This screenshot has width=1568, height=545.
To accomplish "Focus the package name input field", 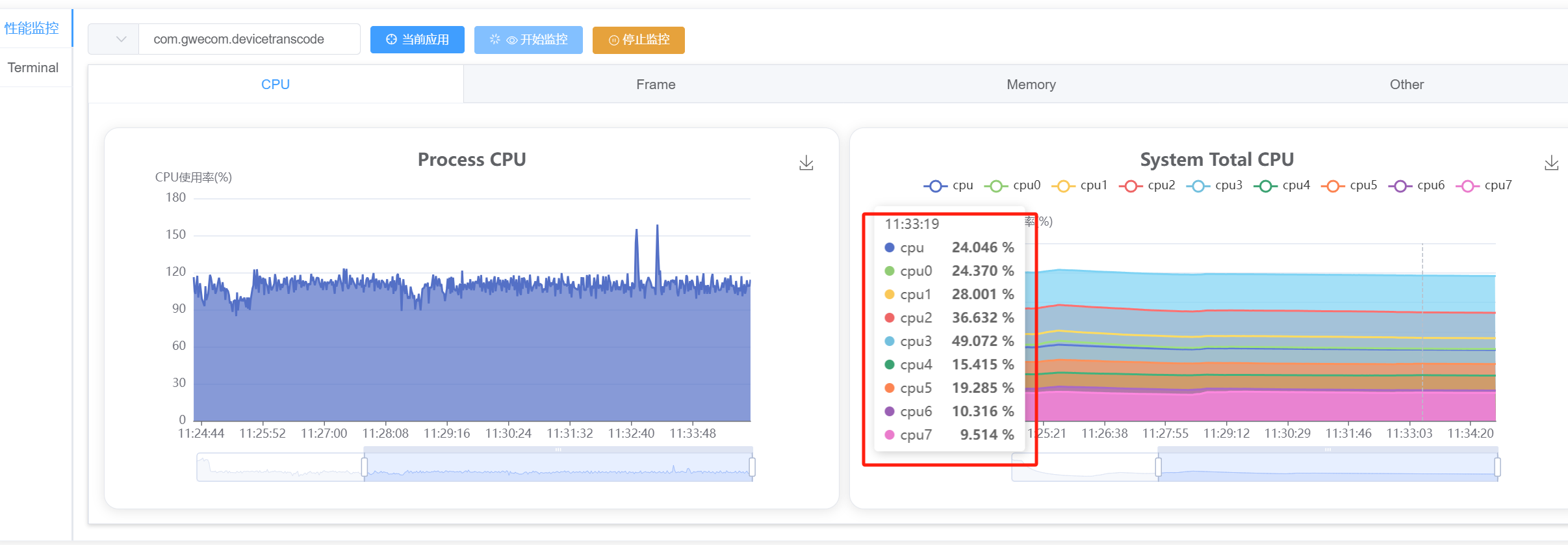I will [x=250, y=39].
